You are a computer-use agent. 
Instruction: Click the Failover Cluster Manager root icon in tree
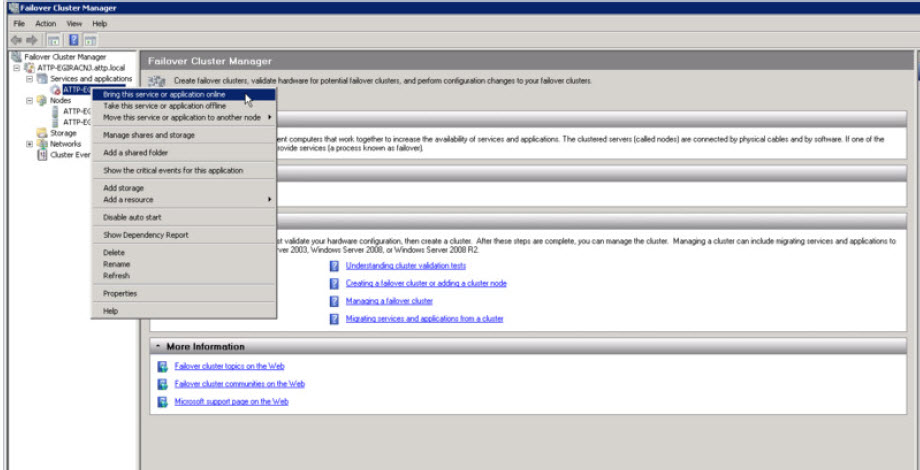16,57
